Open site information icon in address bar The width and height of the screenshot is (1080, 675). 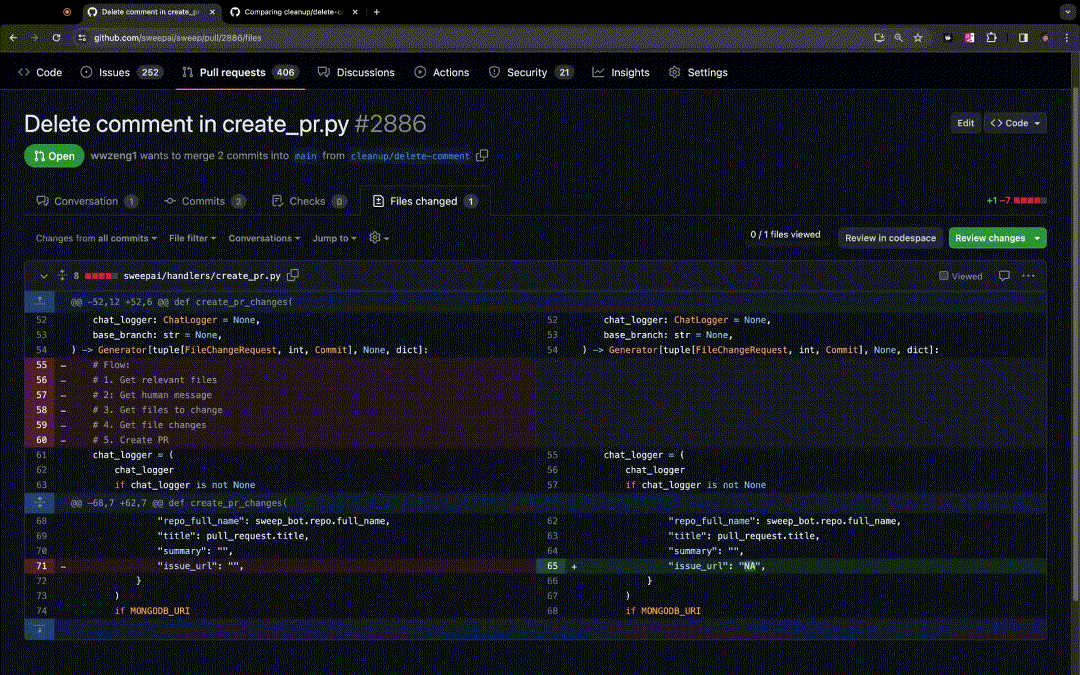[x=82, y=38]
